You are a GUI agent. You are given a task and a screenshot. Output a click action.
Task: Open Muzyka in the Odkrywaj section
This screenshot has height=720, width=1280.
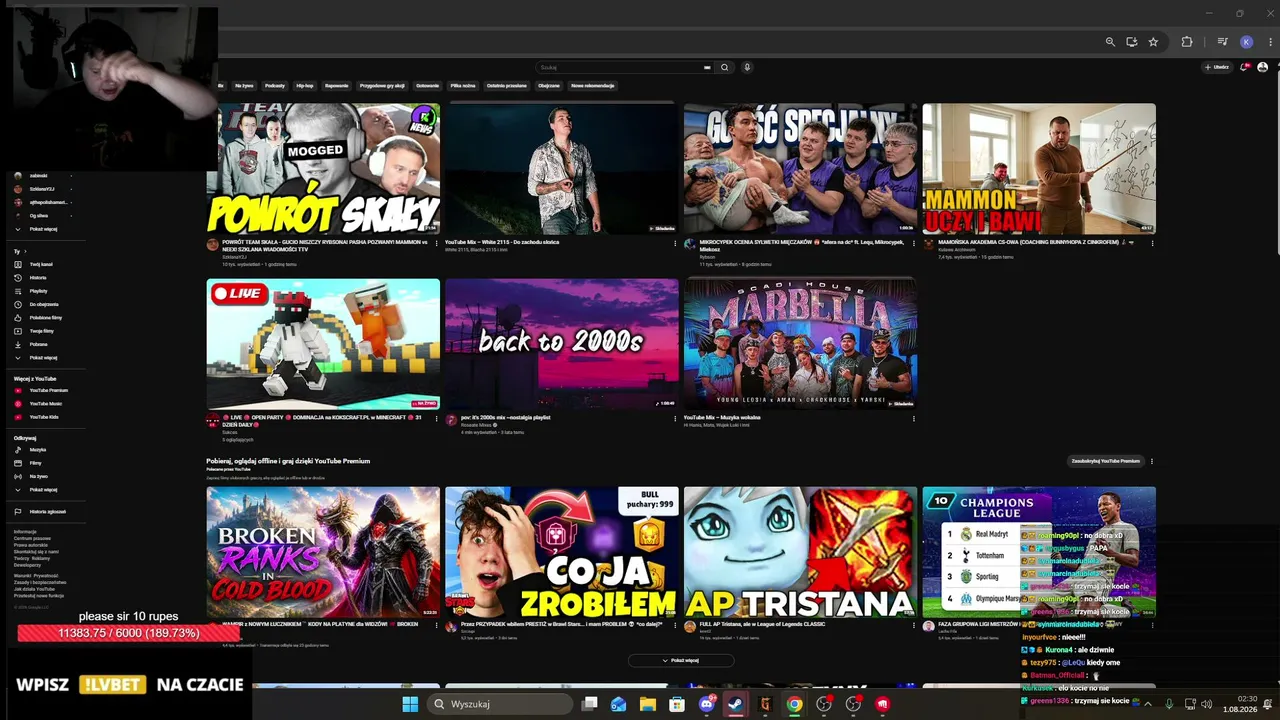click(38, 450)
